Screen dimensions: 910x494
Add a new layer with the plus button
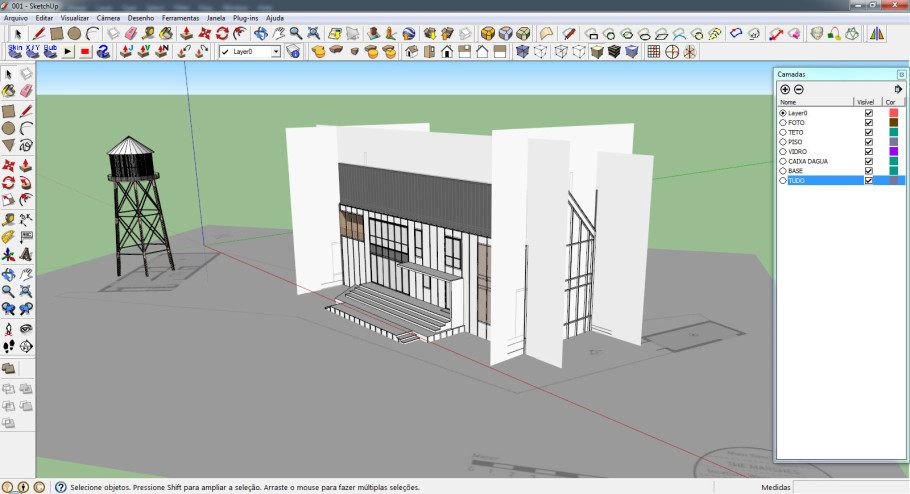785,89
